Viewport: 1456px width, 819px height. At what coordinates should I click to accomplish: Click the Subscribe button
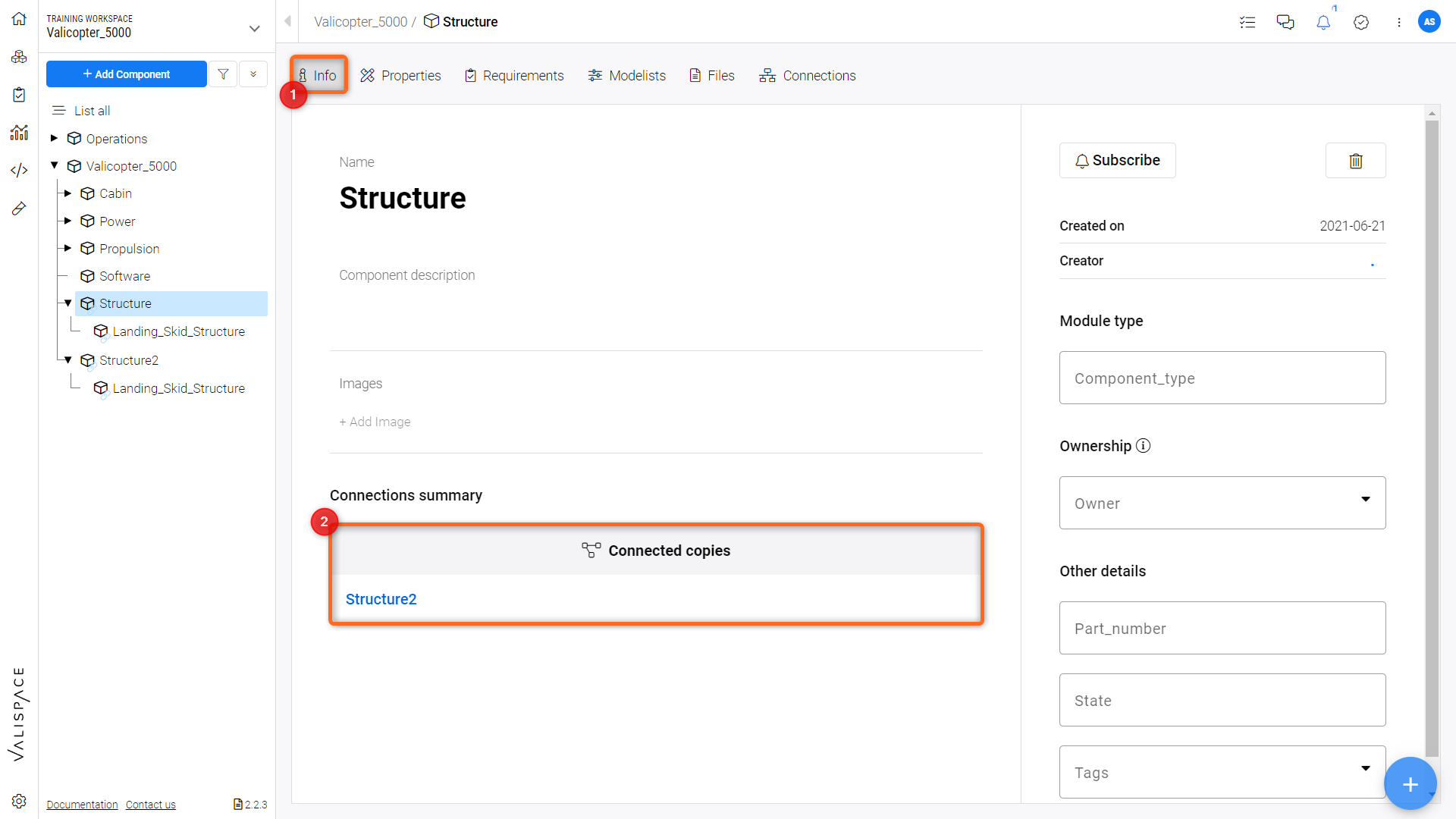tap(1117, 161)
